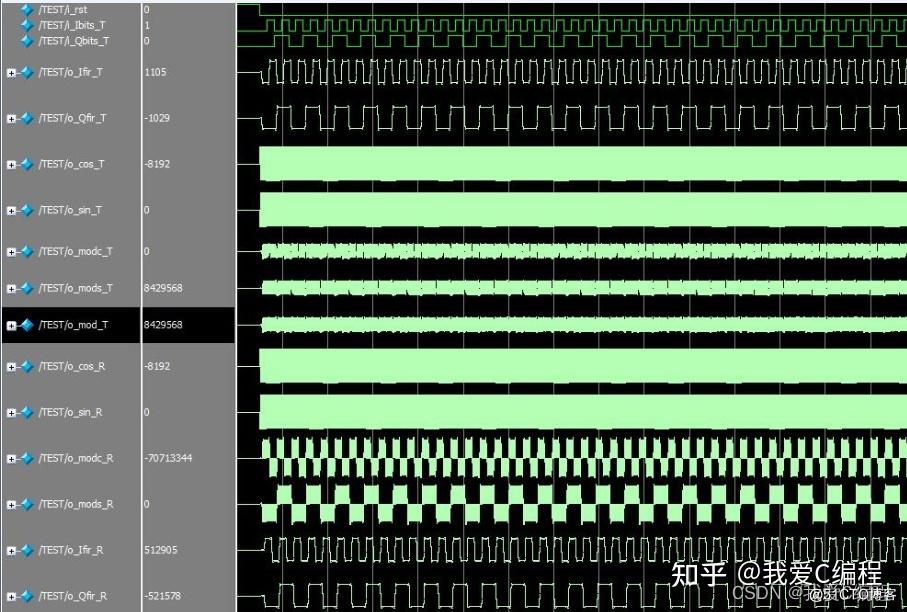Select the highlighted /TEST/o_mod_T signal name
907x612 pixels.
coord(73,325)
